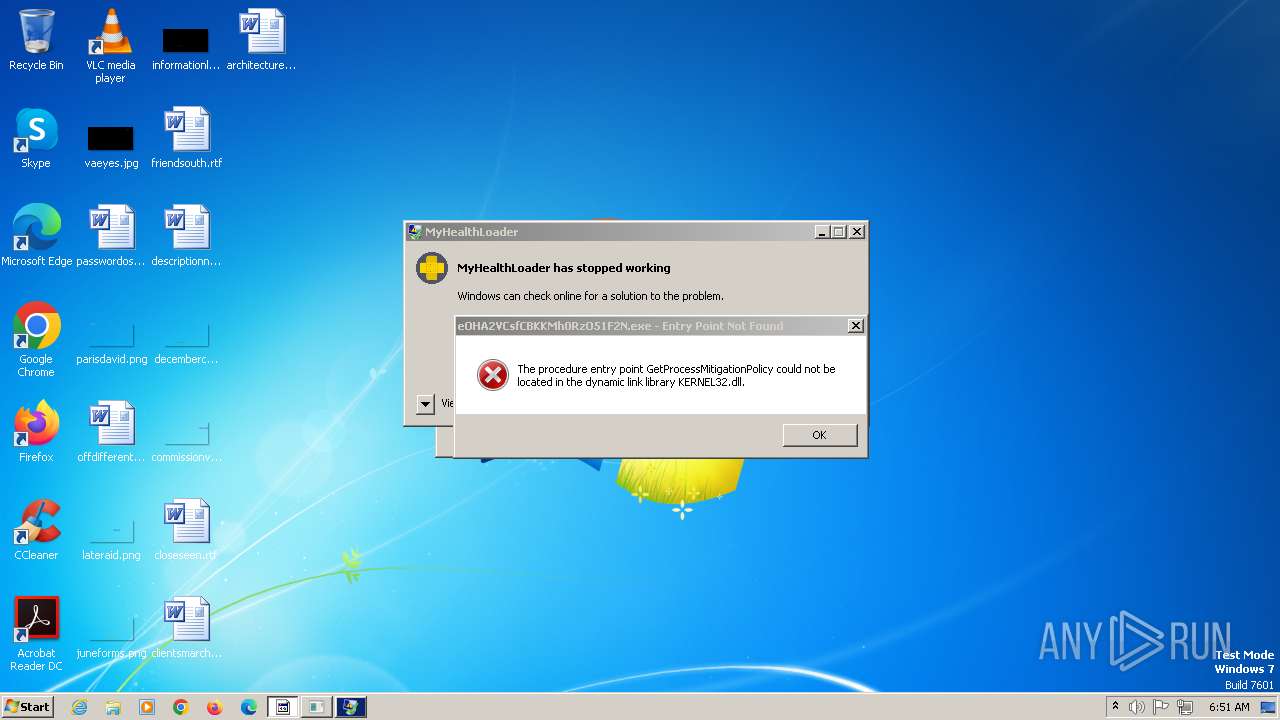The image size is (1280, 720).
Task: Select the CCleaner desktop shortcut
Action: [36, 531]
